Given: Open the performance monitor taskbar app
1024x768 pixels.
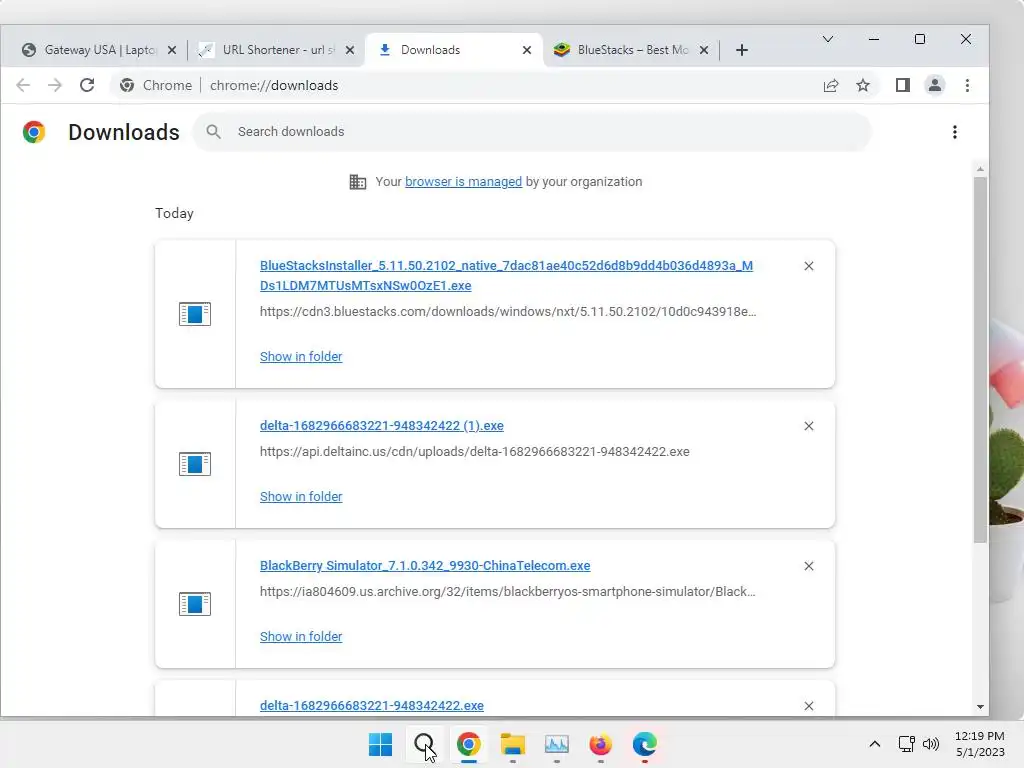Looking at the screenshot, I should tap(556, 744).
